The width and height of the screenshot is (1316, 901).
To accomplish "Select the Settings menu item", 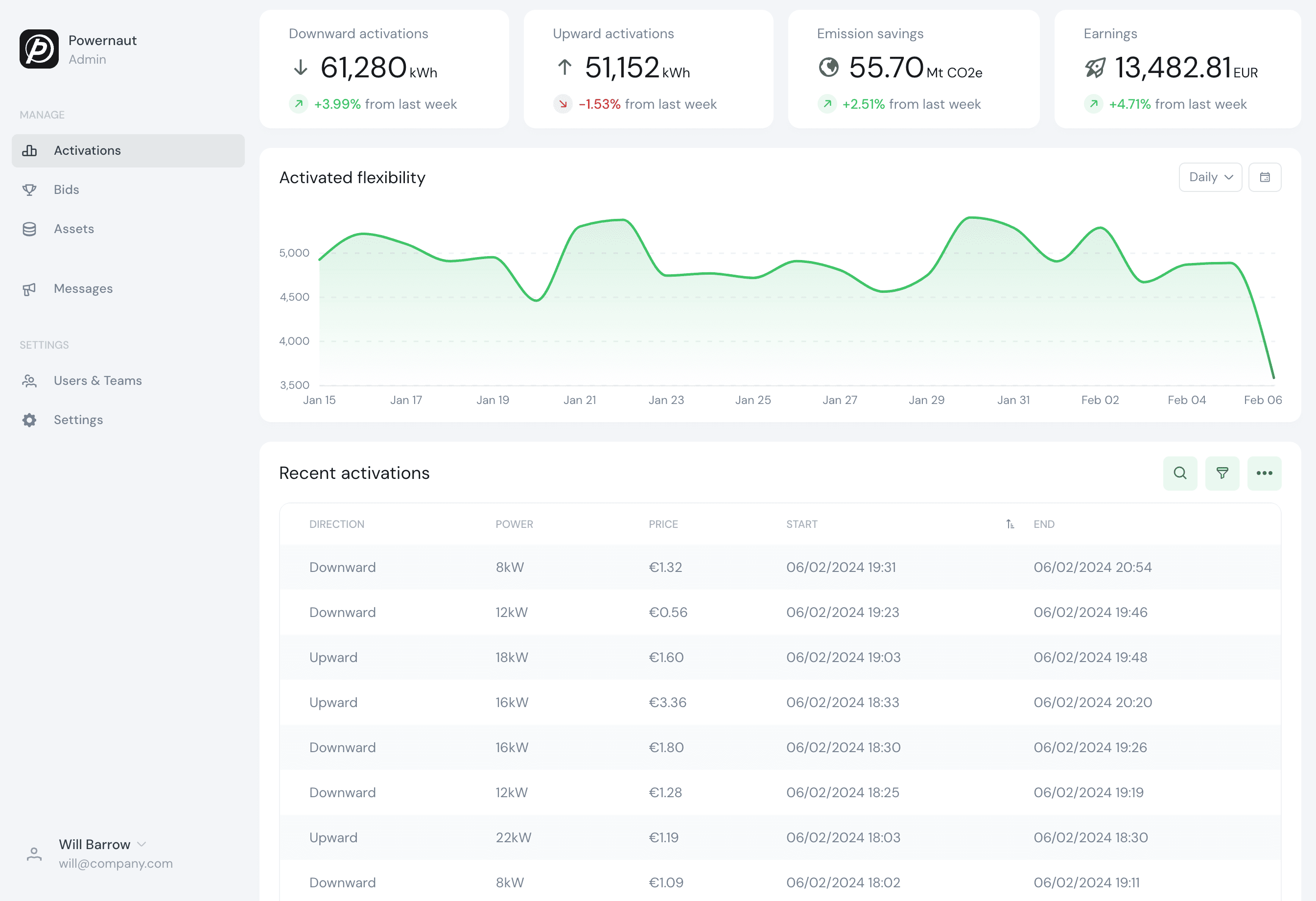I will pyautogui.click(x=78, y=419).
